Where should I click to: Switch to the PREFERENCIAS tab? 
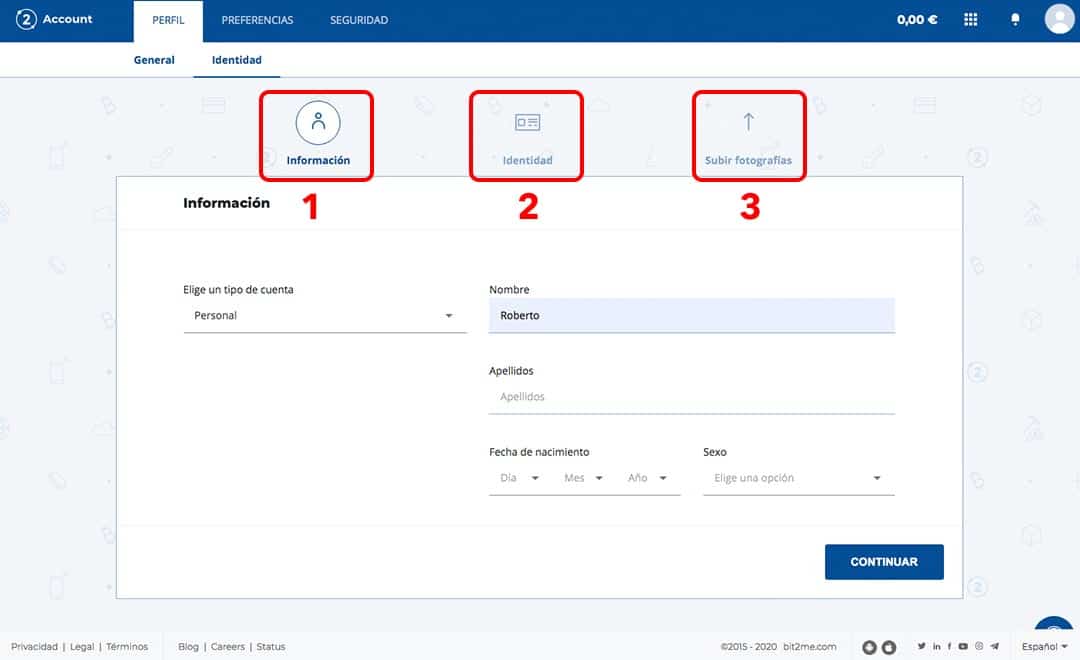point(257,21)
